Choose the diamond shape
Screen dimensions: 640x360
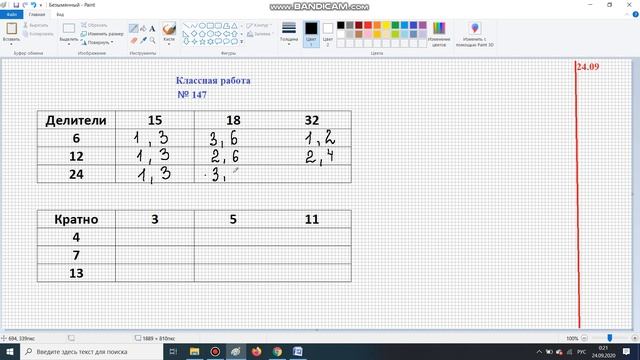tap(194, 34)
